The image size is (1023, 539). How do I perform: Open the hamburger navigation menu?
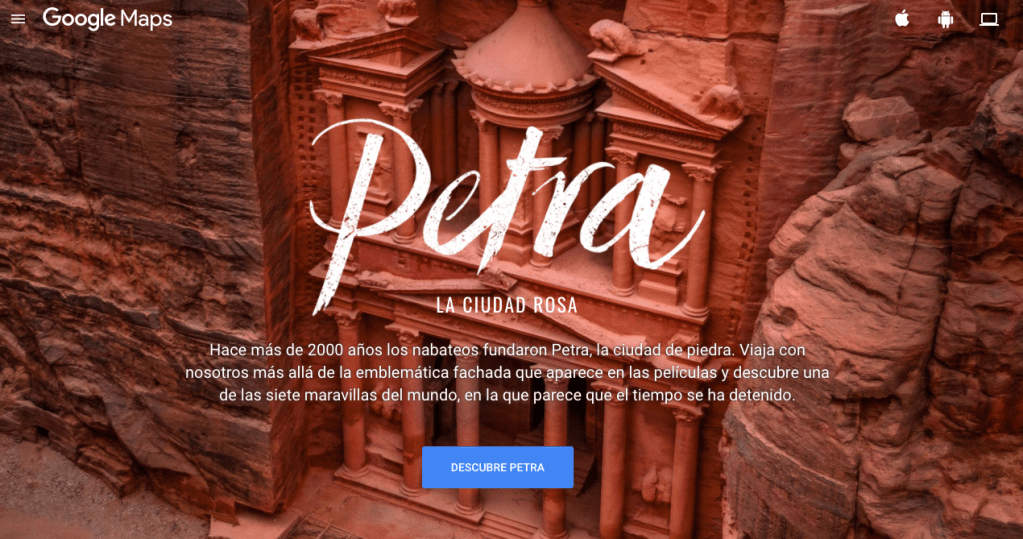click(18, 19)
